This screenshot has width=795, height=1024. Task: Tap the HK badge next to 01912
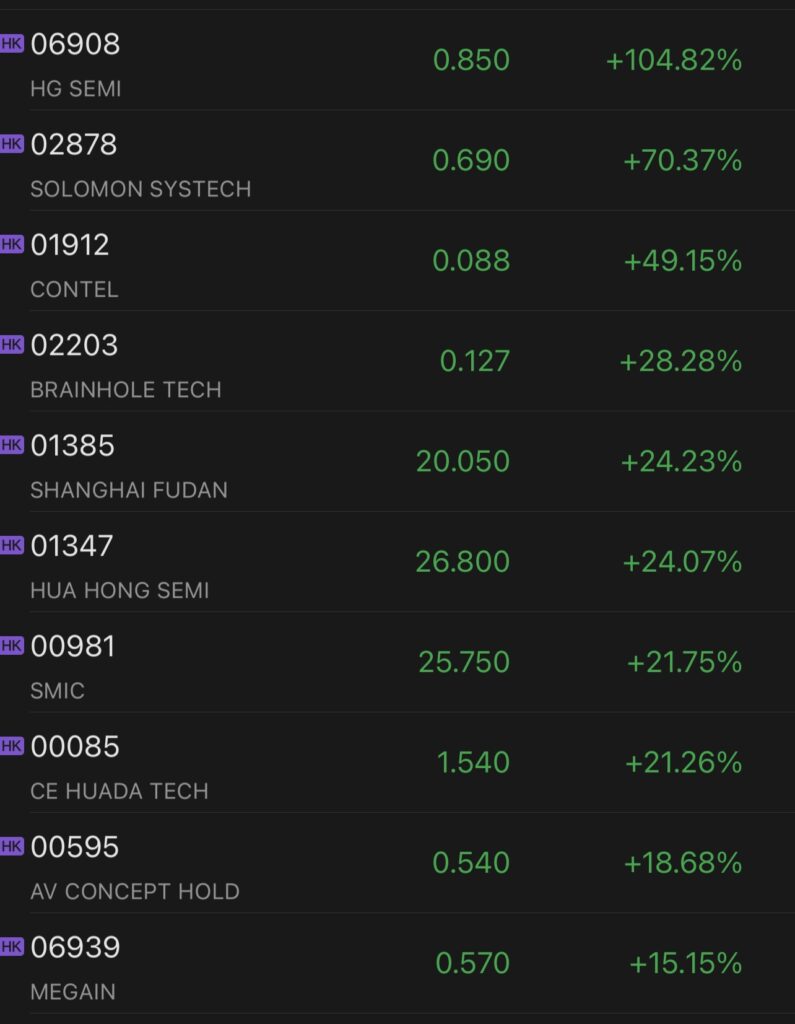(x=11, y=244)
